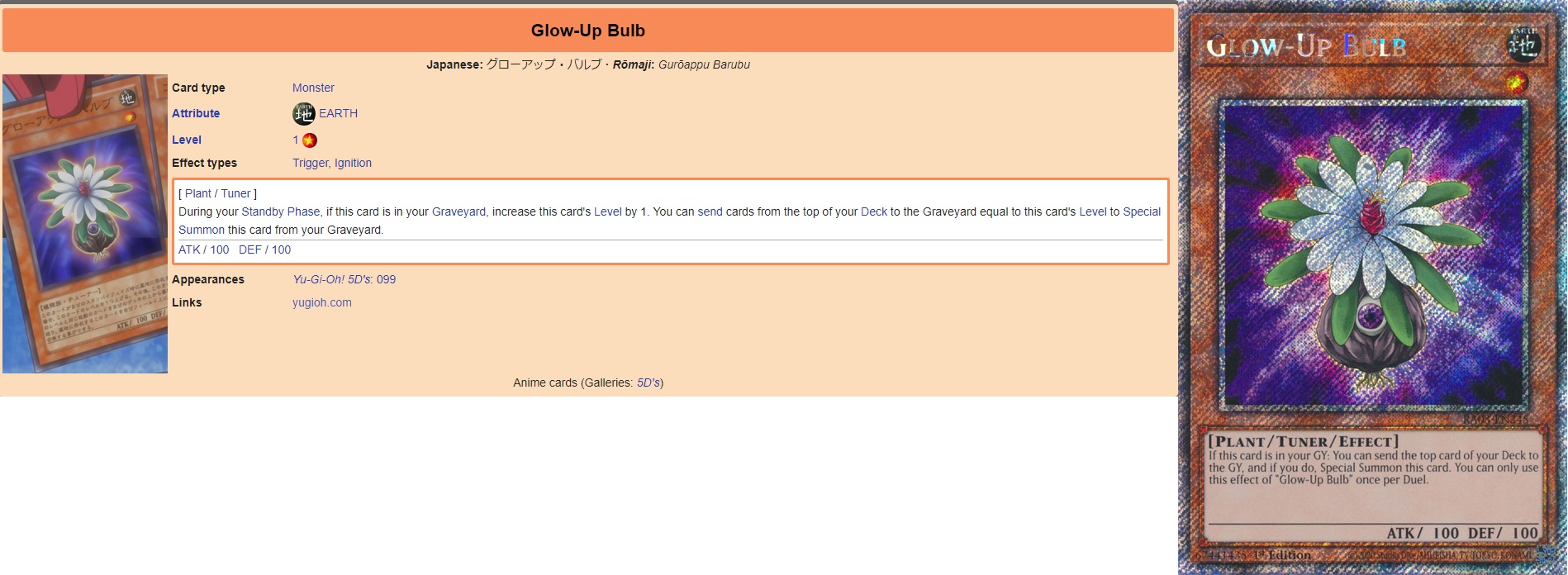Screen dimensions: 1568x575
Task: Click the 'Effect types' label
Action: [x=204, y=163]
